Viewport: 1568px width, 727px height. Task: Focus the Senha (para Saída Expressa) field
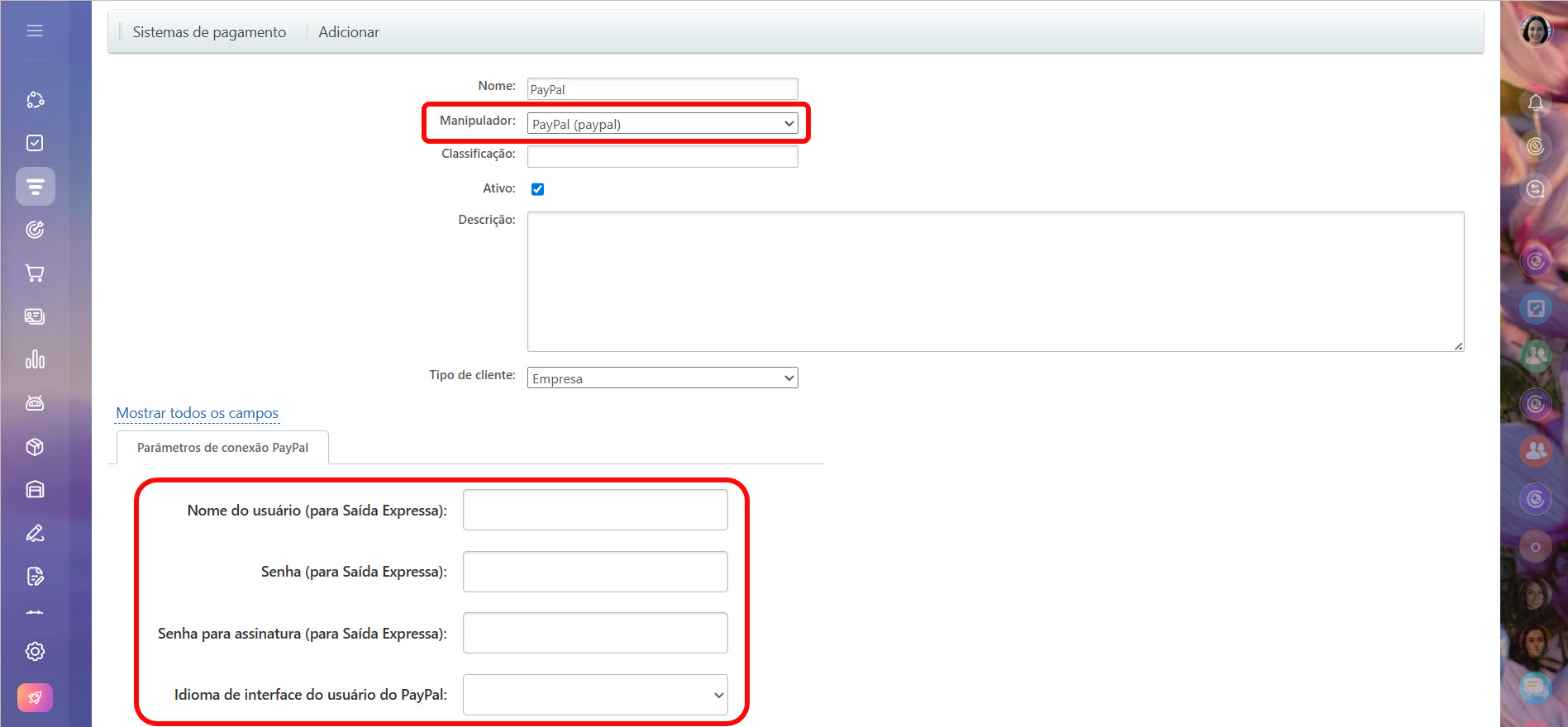(595, 572)
